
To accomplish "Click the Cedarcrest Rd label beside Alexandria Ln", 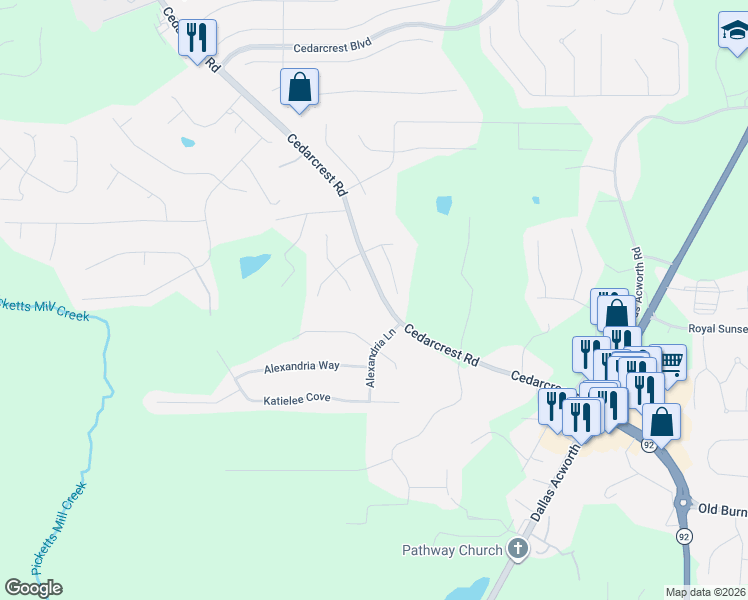I will click(441, 345).
